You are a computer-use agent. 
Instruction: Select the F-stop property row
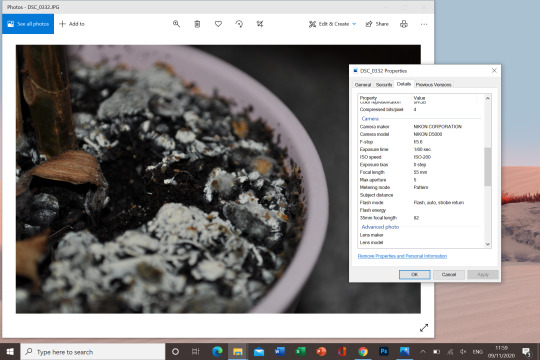[x=421, y=142]
